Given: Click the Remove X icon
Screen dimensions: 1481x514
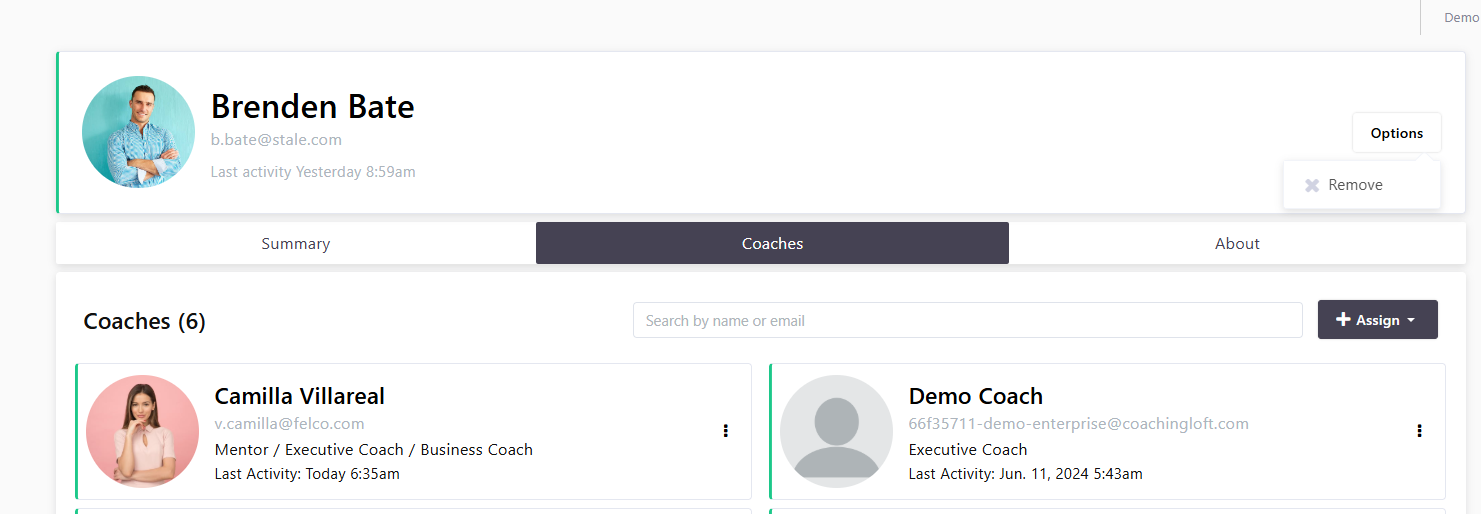Looking at the screenshot, I should (1312, 185).
